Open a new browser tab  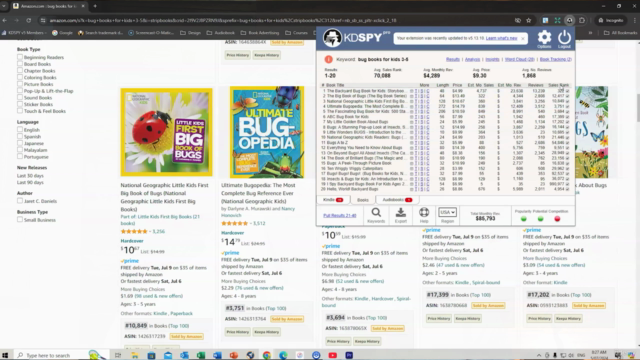tap(95, 6)
